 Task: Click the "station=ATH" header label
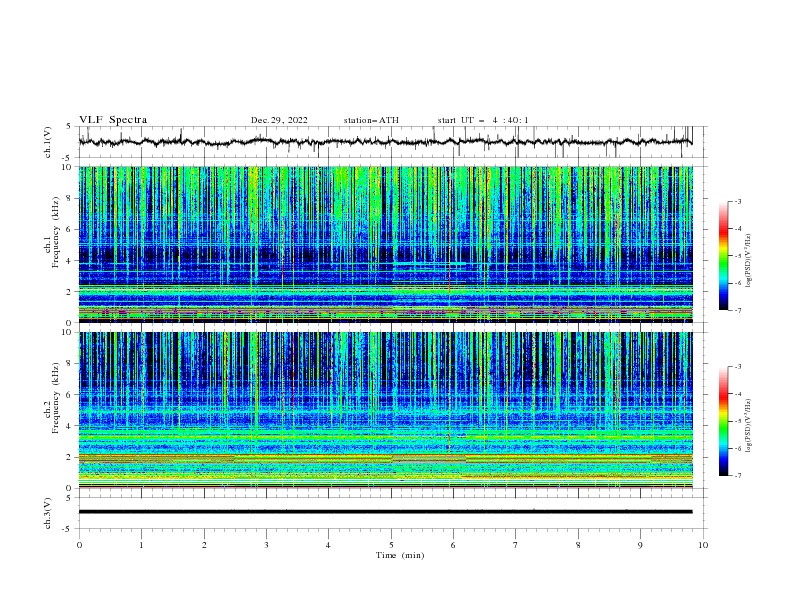371,120
